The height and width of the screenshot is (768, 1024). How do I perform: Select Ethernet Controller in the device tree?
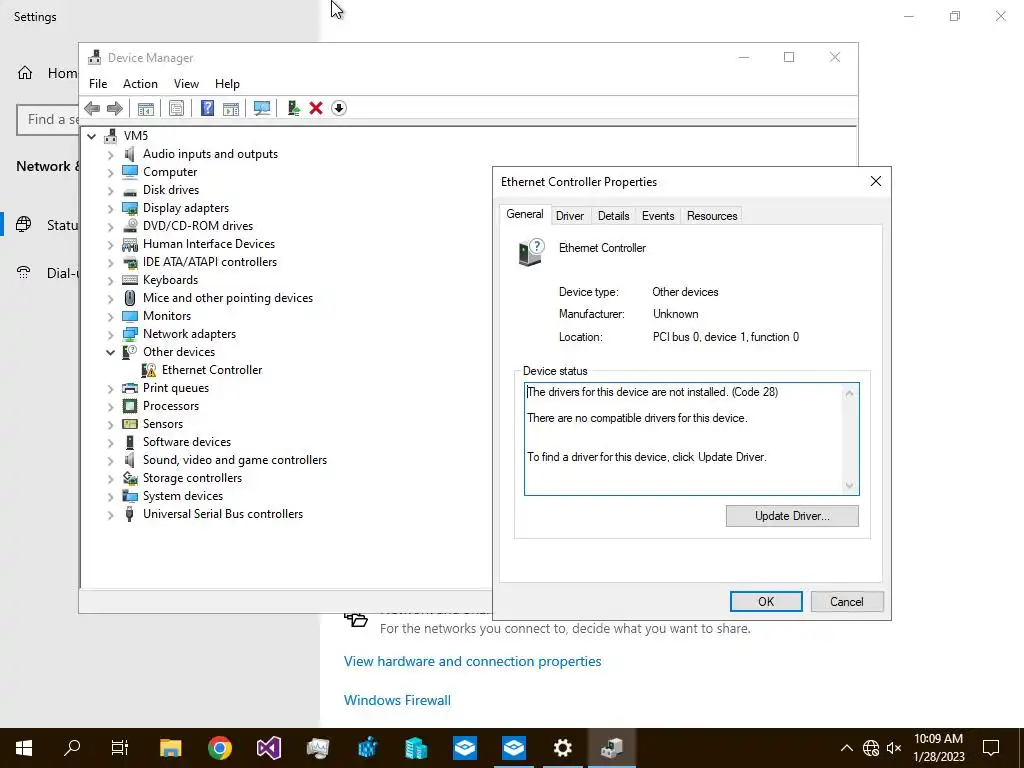(212, 370)
